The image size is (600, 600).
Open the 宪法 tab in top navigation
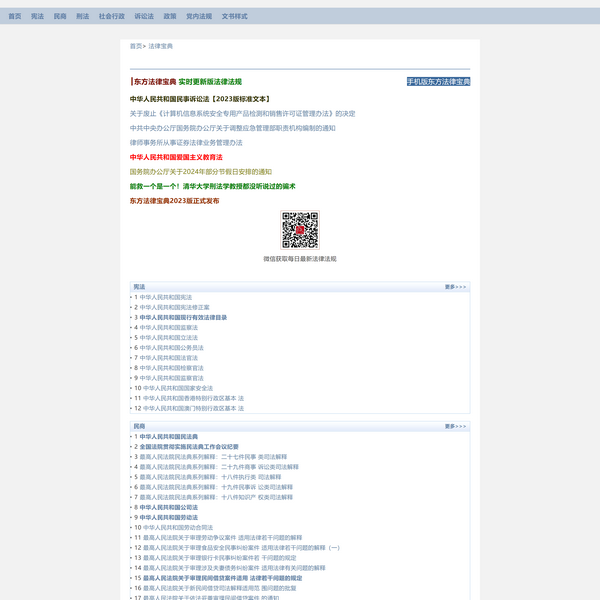coord(37,17)
